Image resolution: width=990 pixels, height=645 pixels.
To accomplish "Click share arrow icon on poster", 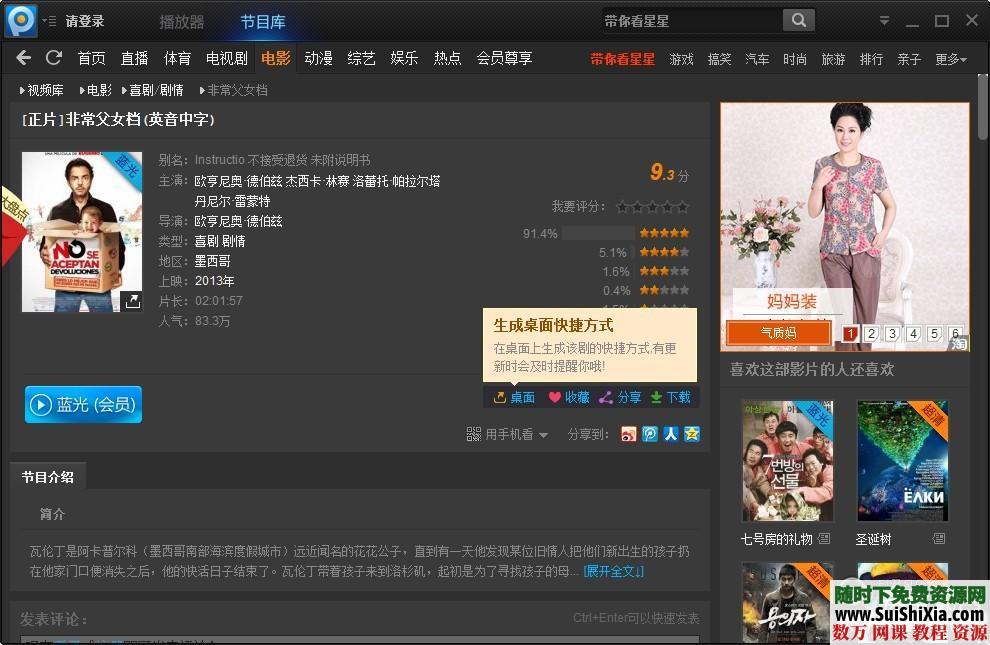I will [x=133, y=301].
